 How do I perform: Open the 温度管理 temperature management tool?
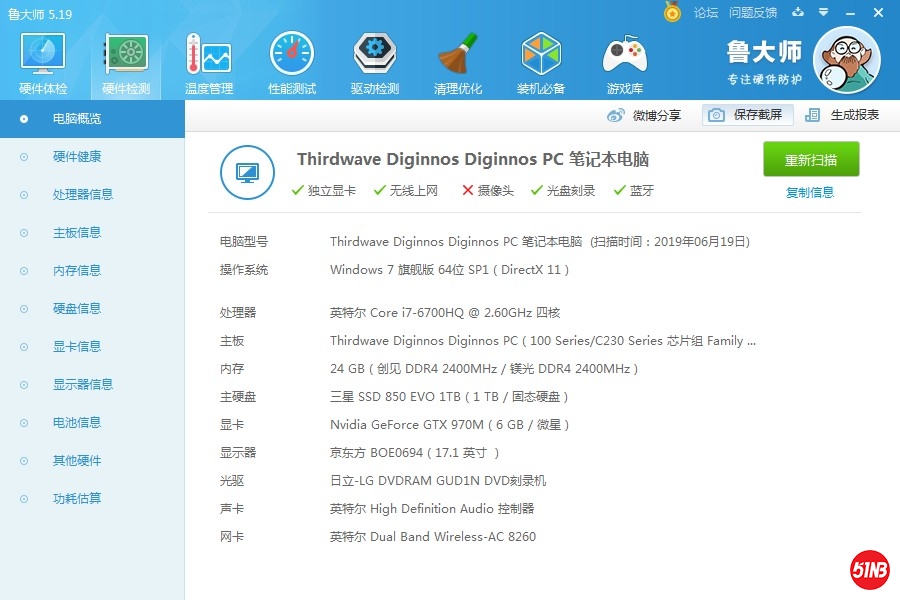[x=207, y=60]
